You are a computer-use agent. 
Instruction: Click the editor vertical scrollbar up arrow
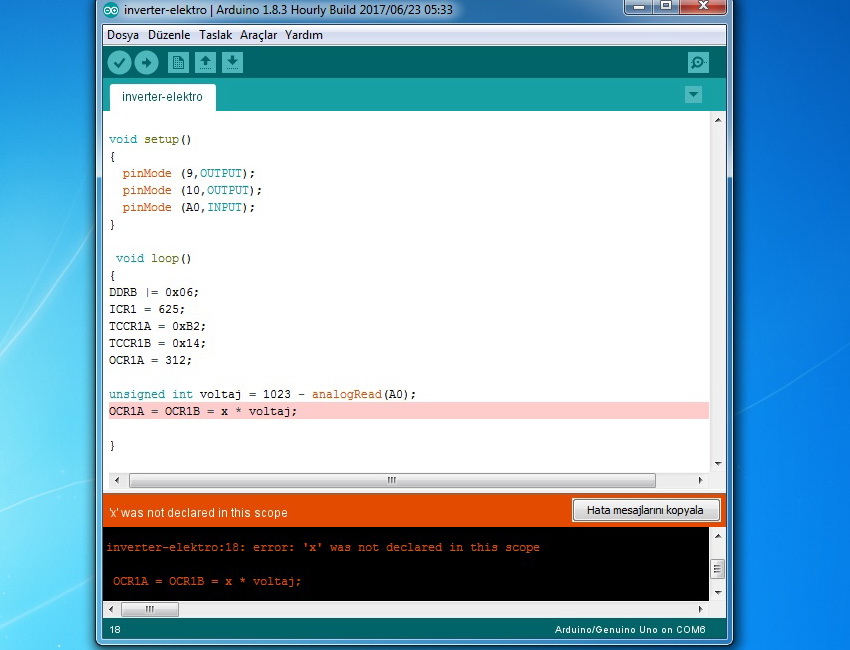pyautogui.click(x=718, y=120)
